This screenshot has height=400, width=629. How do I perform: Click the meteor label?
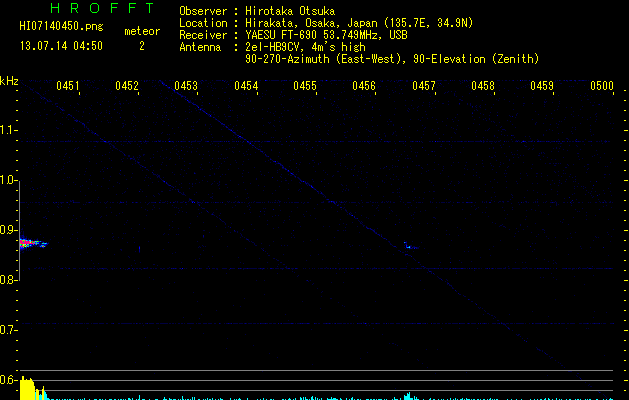142,31
